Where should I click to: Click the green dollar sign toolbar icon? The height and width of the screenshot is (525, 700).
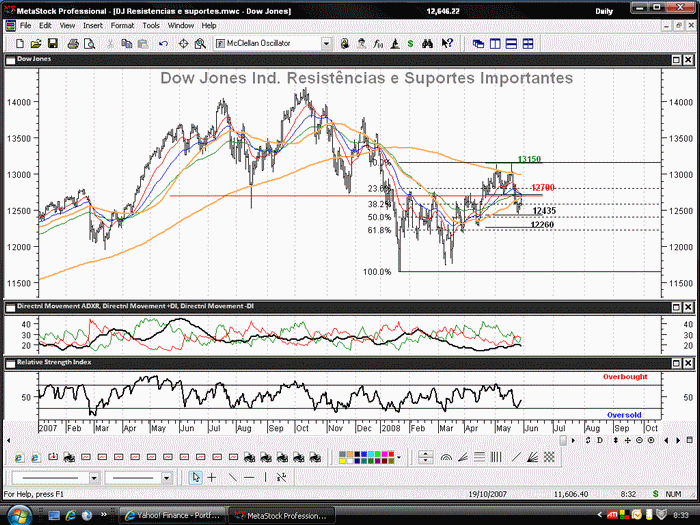pyautogui.click(x=411, y=44)
